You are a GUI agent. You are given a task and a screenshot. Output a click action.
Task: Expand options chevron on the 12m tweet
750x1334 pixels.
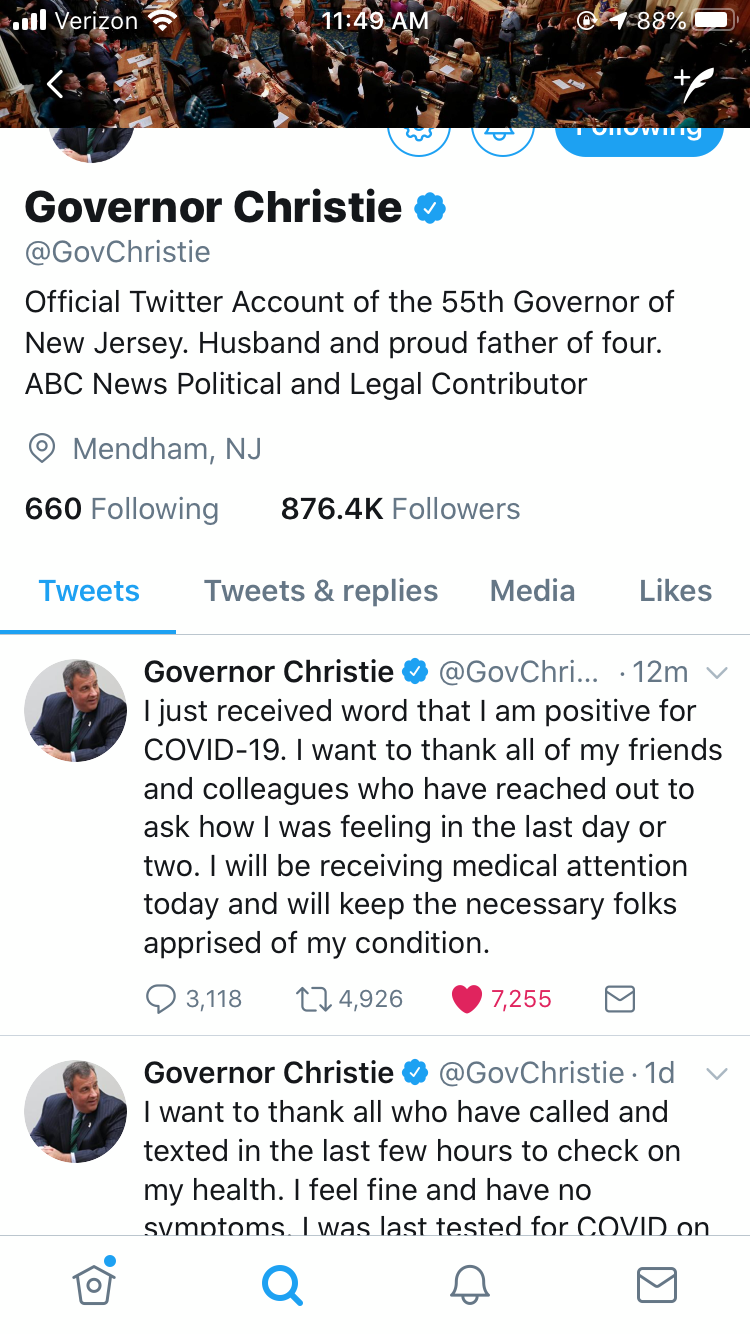[716, 673]
